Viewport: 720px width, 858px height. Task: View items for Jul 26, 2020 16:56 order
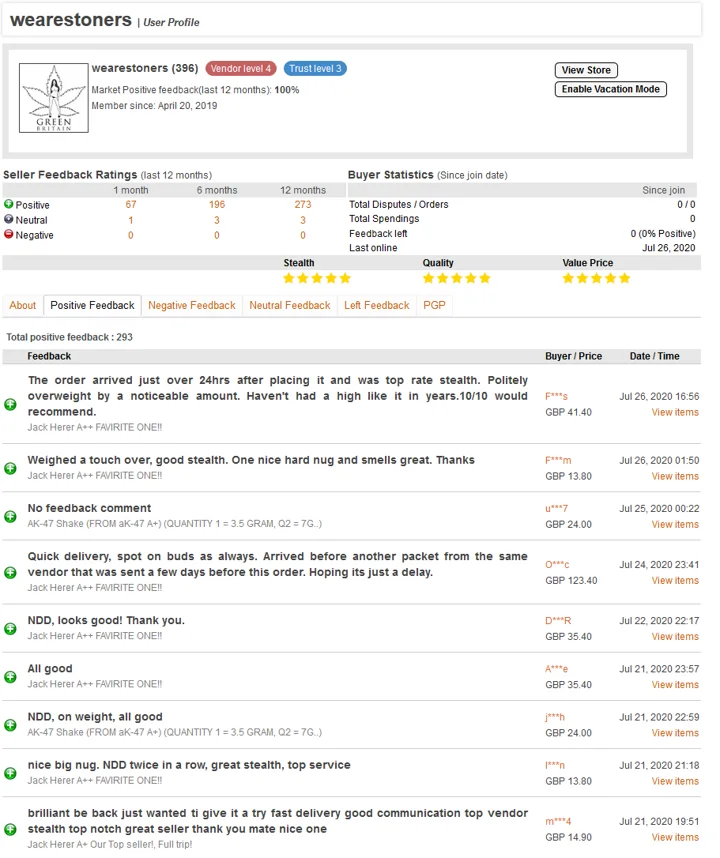(675, 412)
